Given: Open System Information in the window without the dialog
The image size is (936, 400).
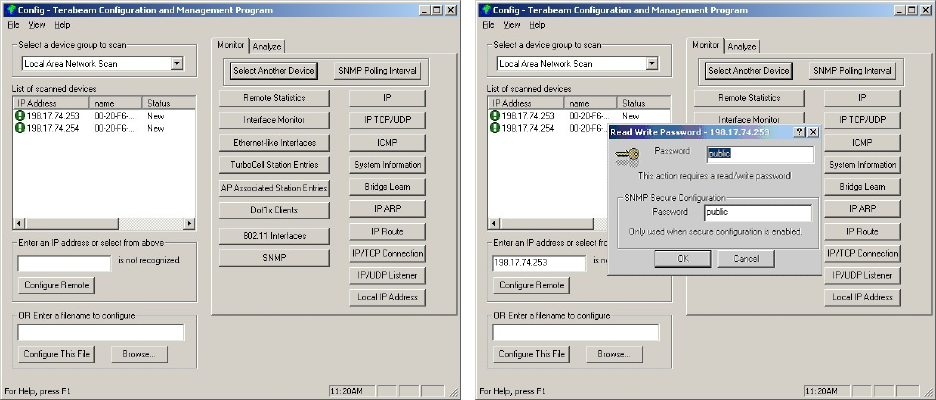Looking at the screenshot, I should (x=387, y=165).
